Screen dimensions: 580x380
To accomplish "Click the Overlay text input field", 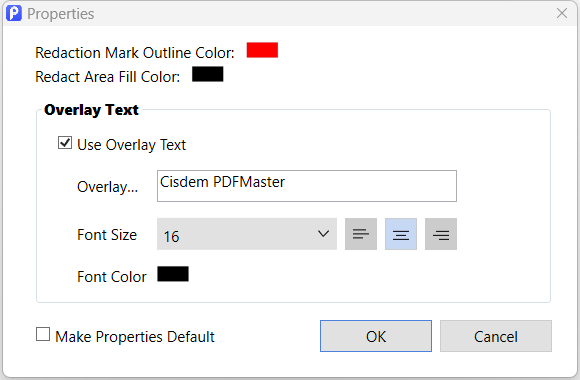I will (307, 186).
